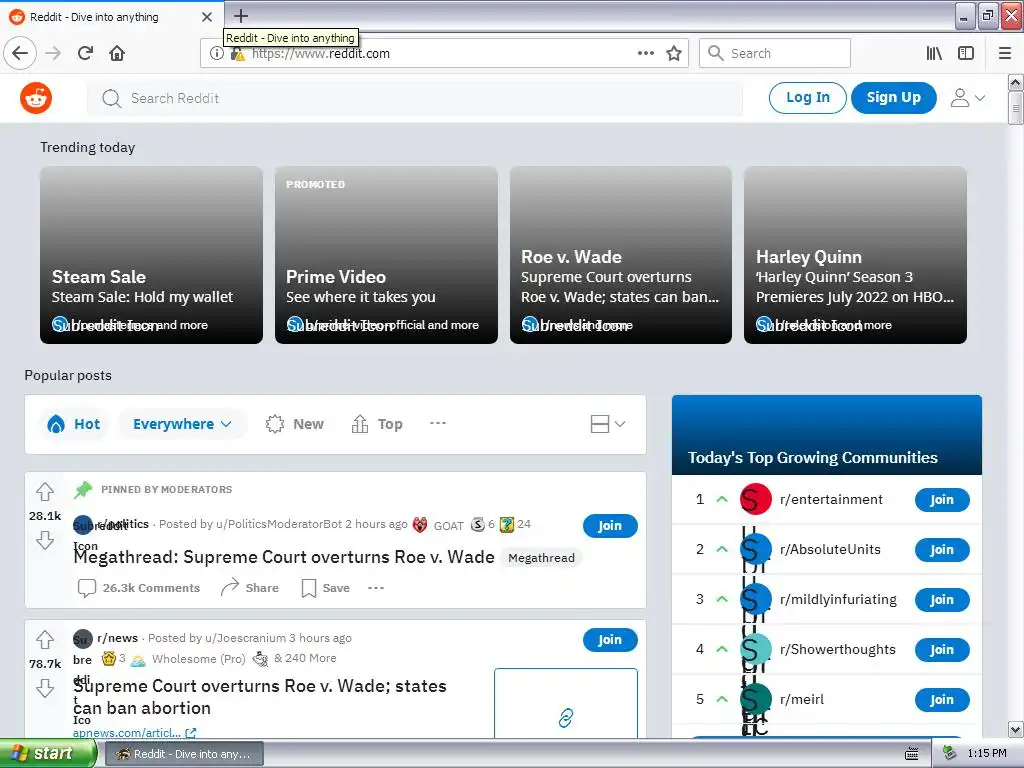Click page scrollbar down arrow
The width and height of the screenshot is (1024, 768).
point(1015,729)
